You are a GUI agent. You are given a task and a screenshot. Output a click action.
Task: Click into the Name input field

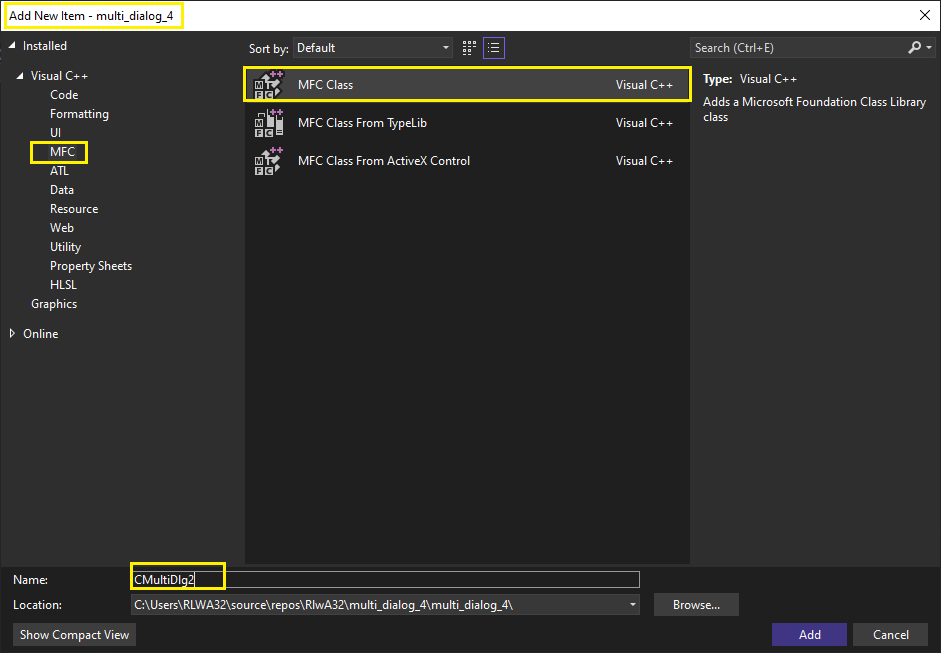point(385,579)
